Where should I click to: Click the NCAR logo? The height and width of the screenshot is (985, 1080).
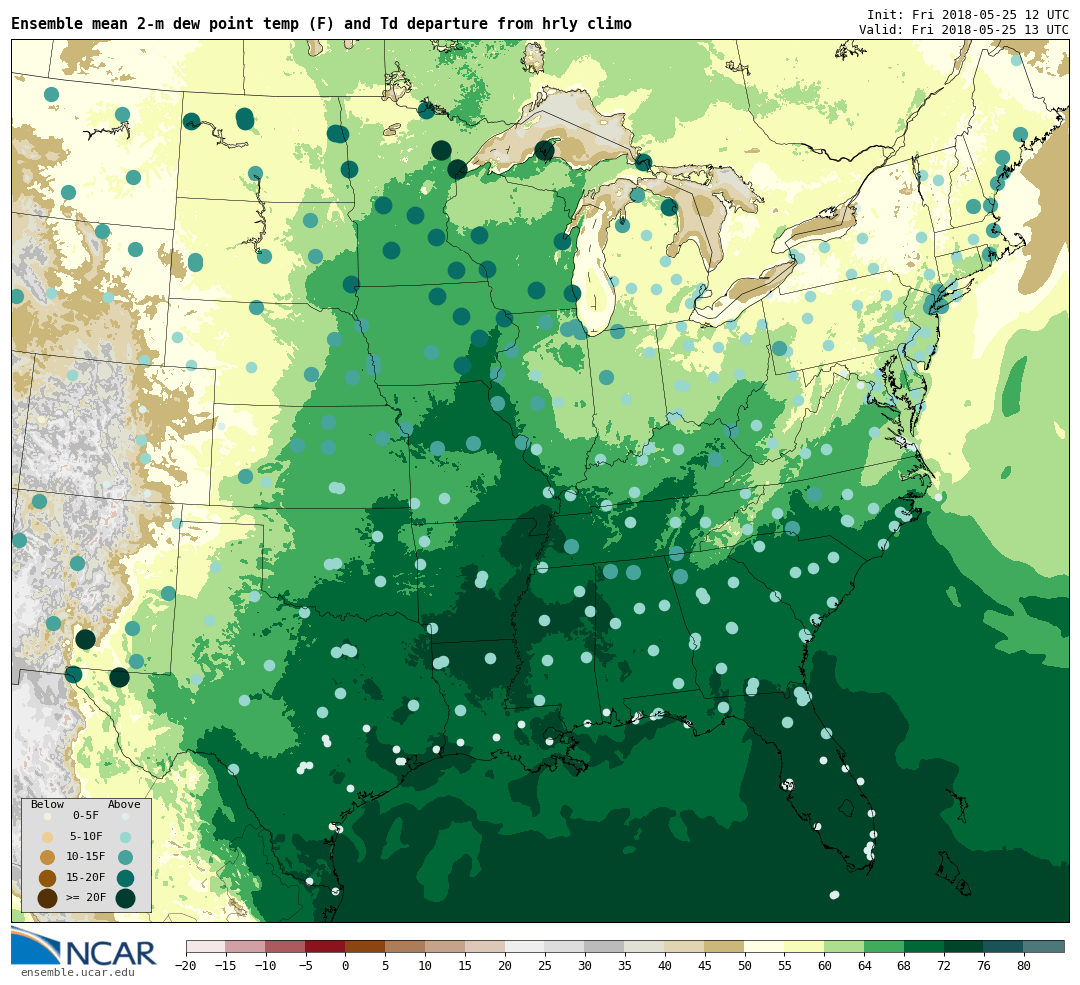click(x=84, y=947)
